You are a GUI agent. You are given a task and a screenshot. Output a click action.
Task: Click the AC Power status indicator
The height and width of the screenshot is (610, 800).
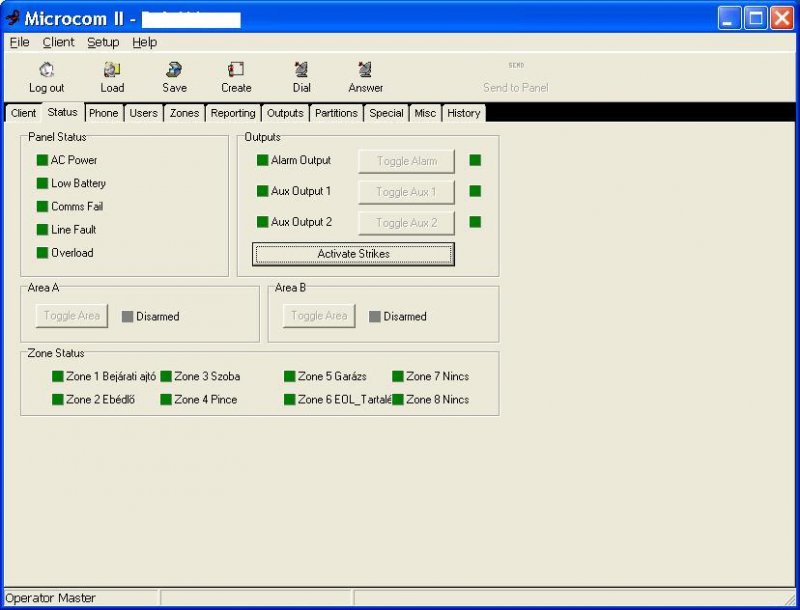[42, 160]
